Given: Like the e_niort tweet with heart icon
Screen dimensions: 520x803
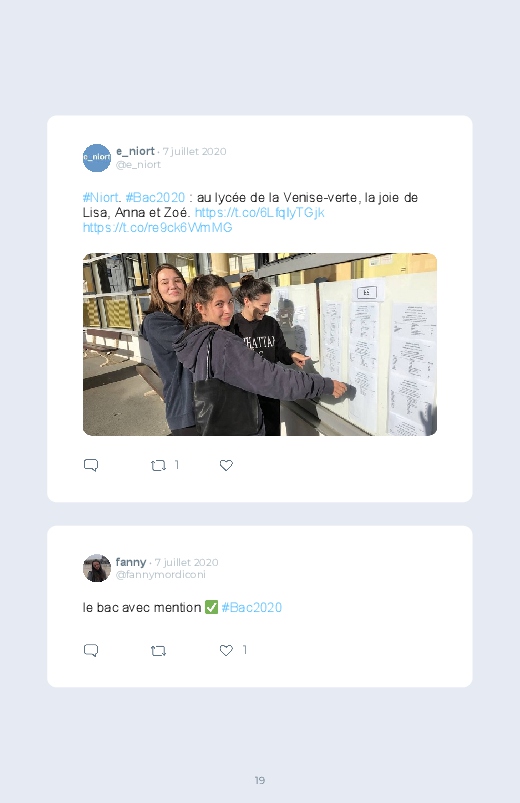Looking at the screenshot, I should click(226, 465).
